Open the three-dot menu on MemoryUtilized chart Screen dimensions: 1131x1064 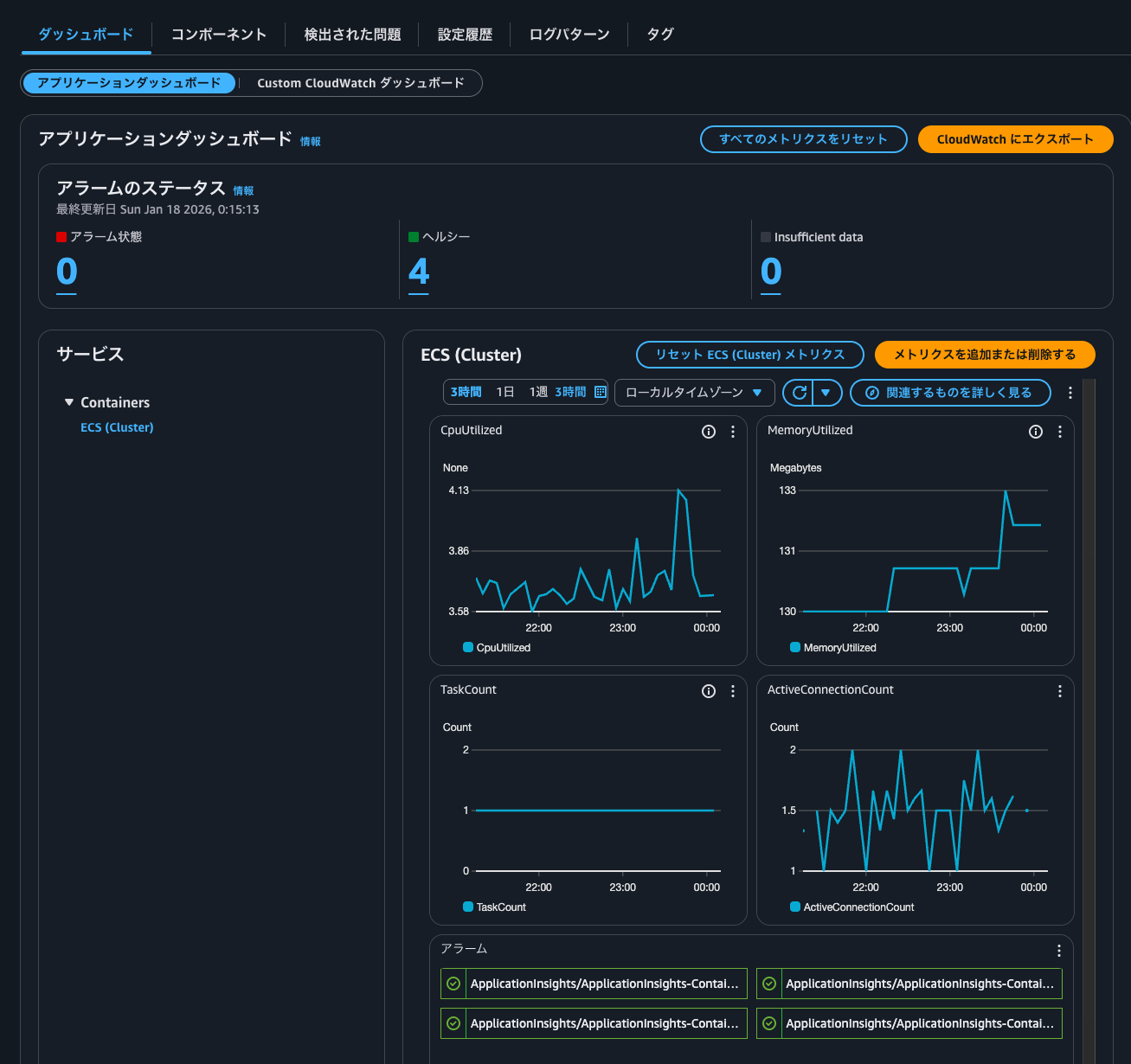click(x=1060, y=432)
